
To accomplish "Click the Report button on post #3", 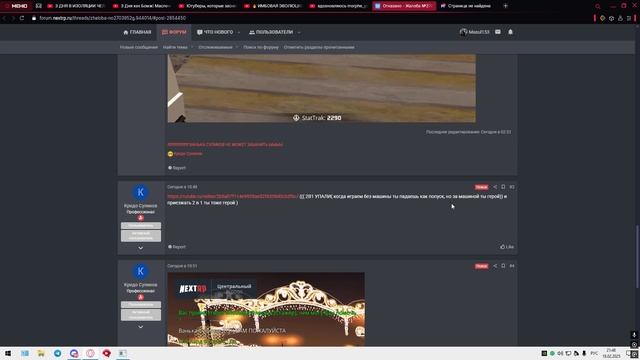I will tap(177, 247).
